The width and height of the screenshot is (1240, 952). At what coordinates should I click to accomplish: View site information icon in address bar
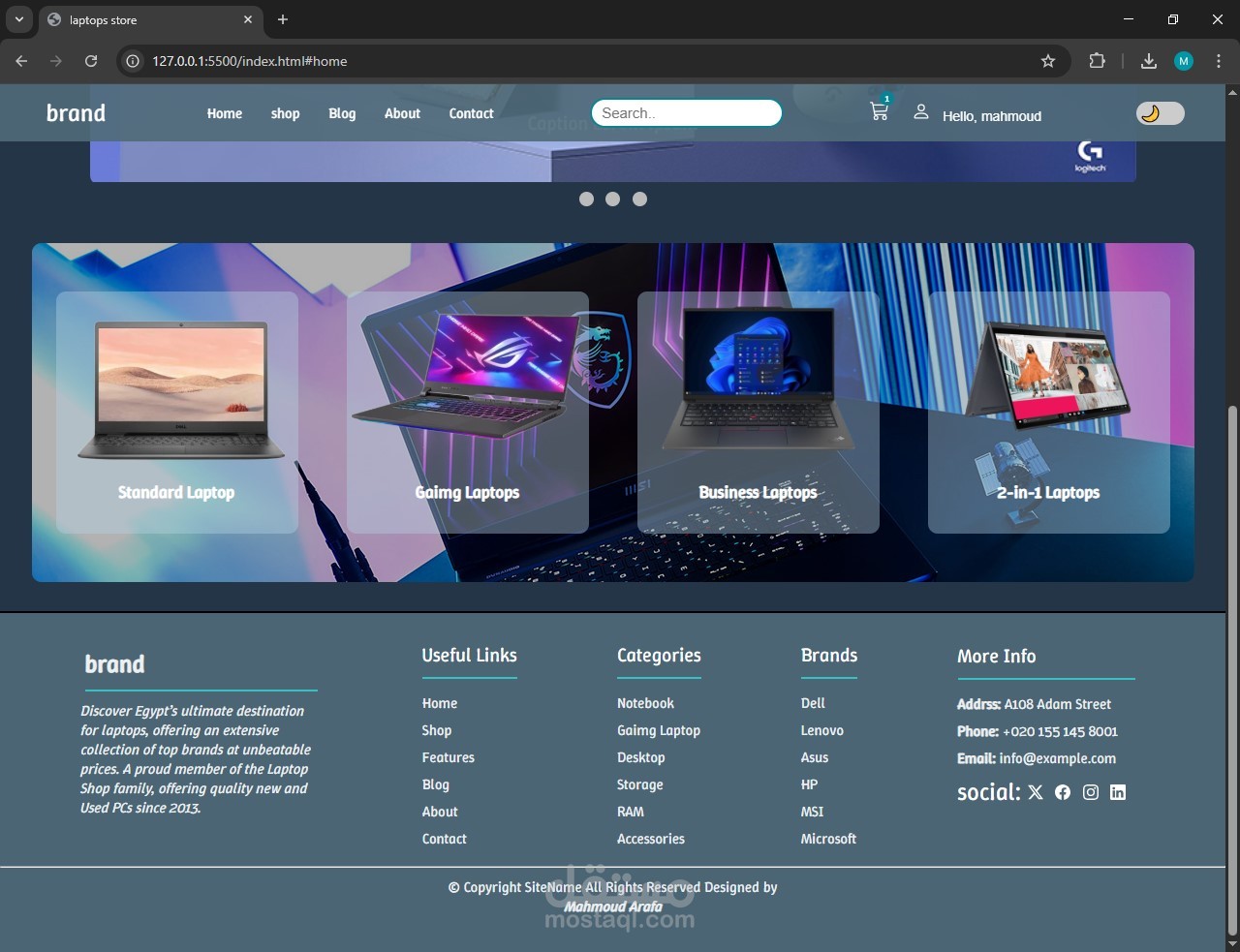coord(133,61)
